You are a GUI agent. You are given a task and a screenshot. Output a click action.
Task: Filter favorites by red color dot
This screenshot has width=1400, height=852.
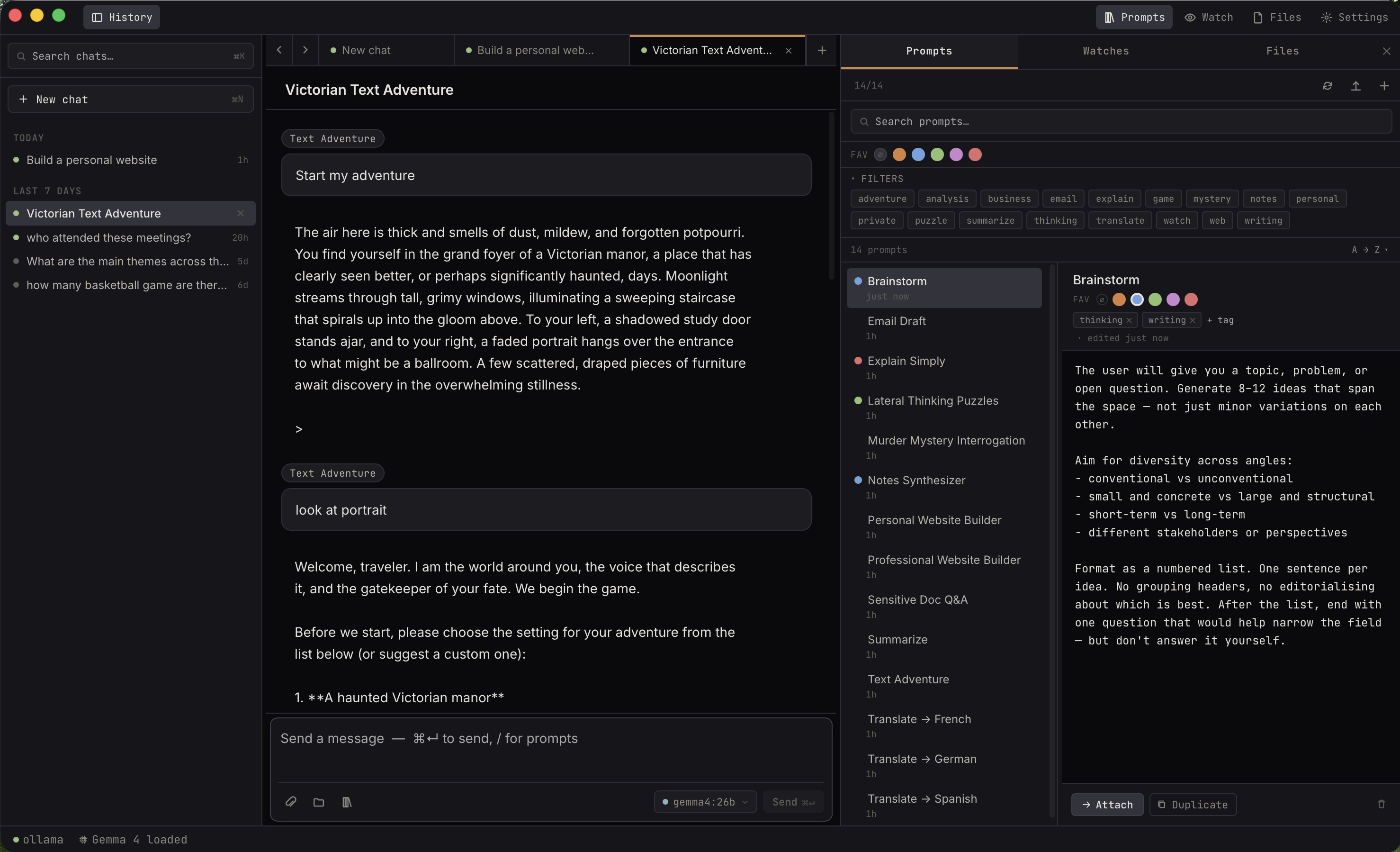[x=974, y=154]
